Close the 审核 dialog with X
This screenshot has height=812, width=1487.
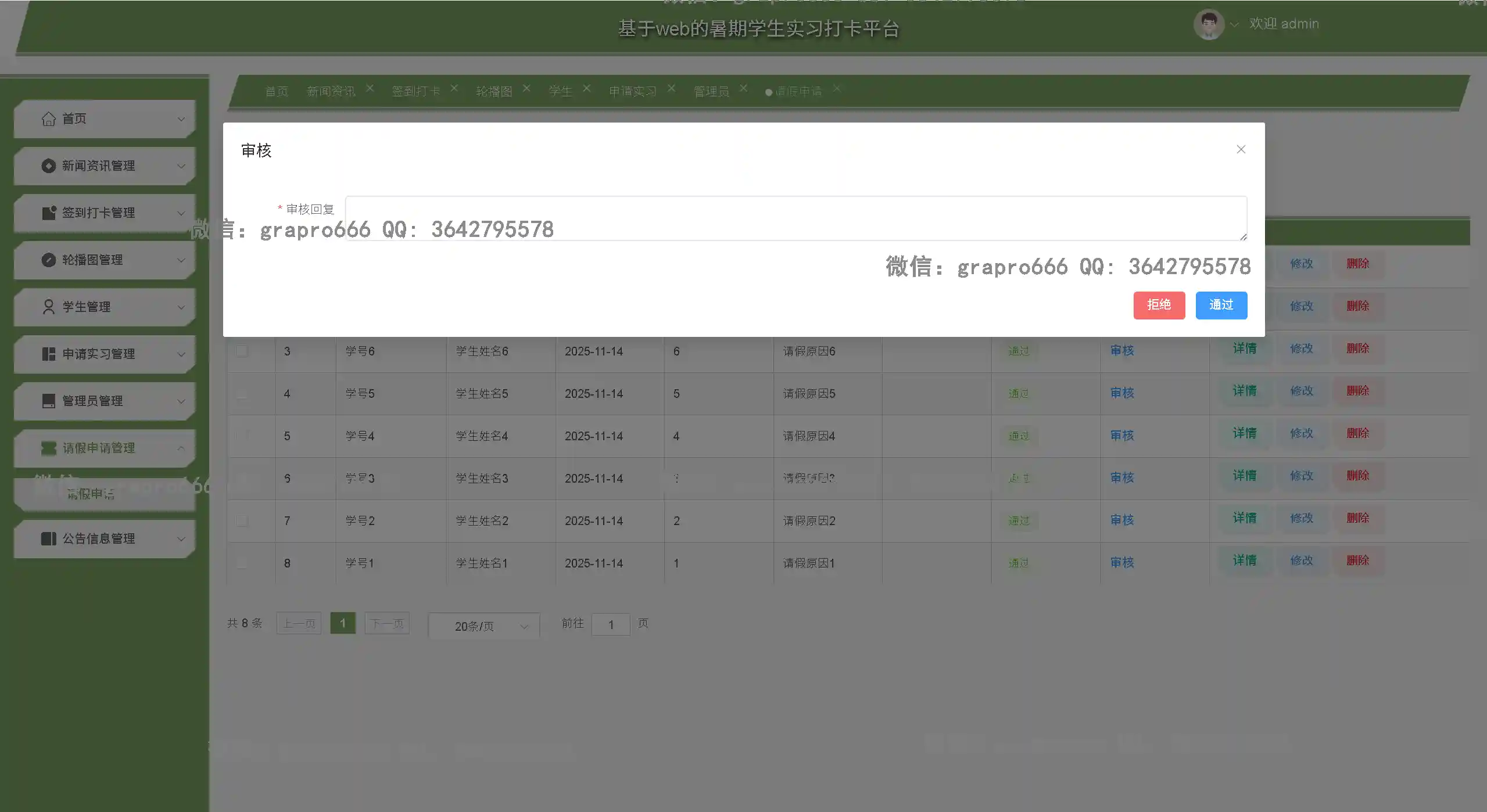click(x=1241, y=149)
